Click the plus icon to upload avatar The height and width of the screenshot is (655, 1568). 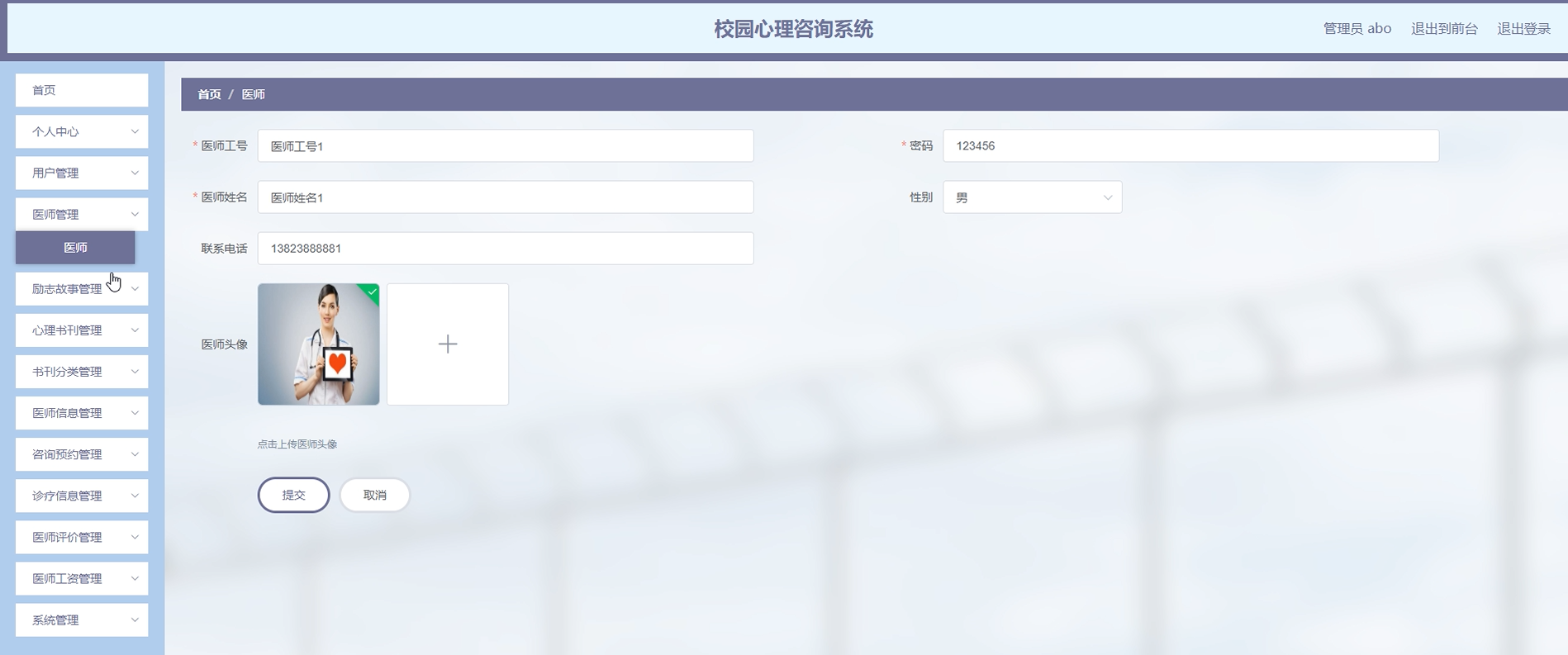click(448, 344)
